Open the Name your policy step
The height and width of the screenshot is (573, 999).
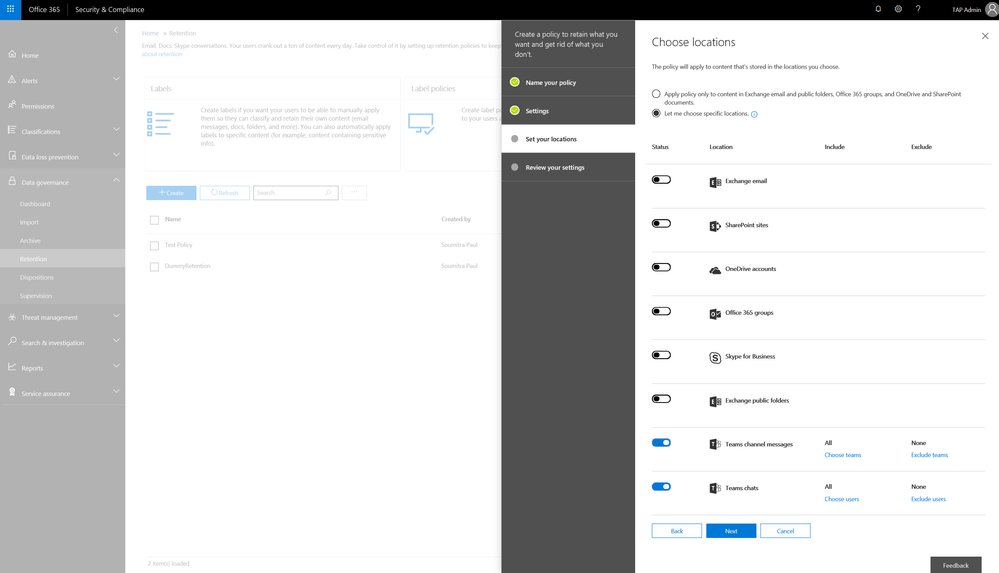pos(568,82)
